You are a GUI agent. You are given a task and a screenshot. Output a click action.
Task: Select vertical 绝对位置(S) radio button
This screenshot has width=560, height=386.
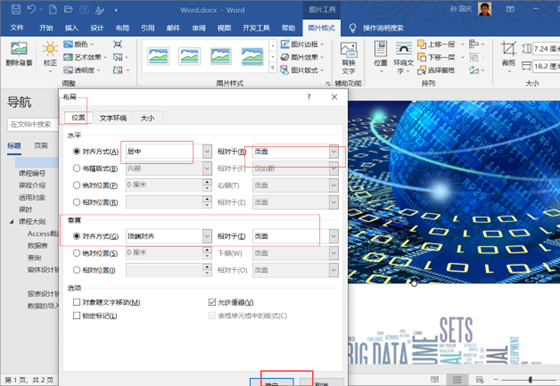coord(76,253)
